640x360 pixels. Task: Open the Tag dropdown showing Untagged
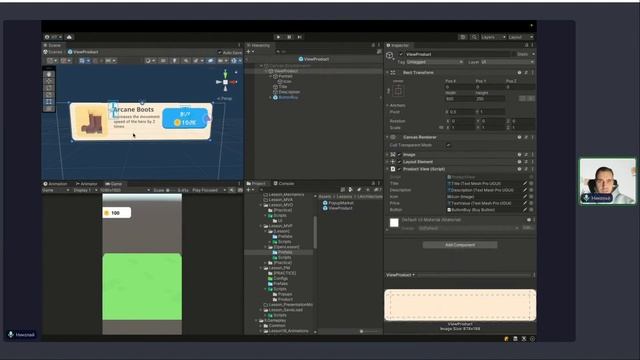[435, 62]
